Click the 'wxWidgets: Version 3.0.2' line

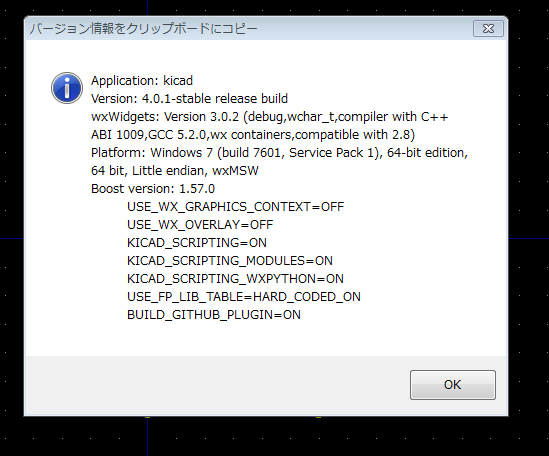[270, 117]
